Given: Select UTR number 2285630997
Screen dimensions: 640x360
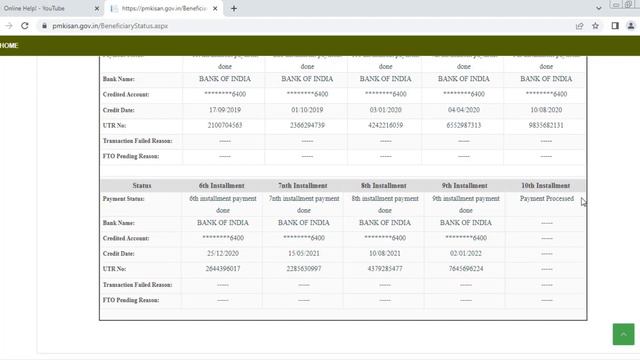Looking at the screenshot, I should 304,269.
